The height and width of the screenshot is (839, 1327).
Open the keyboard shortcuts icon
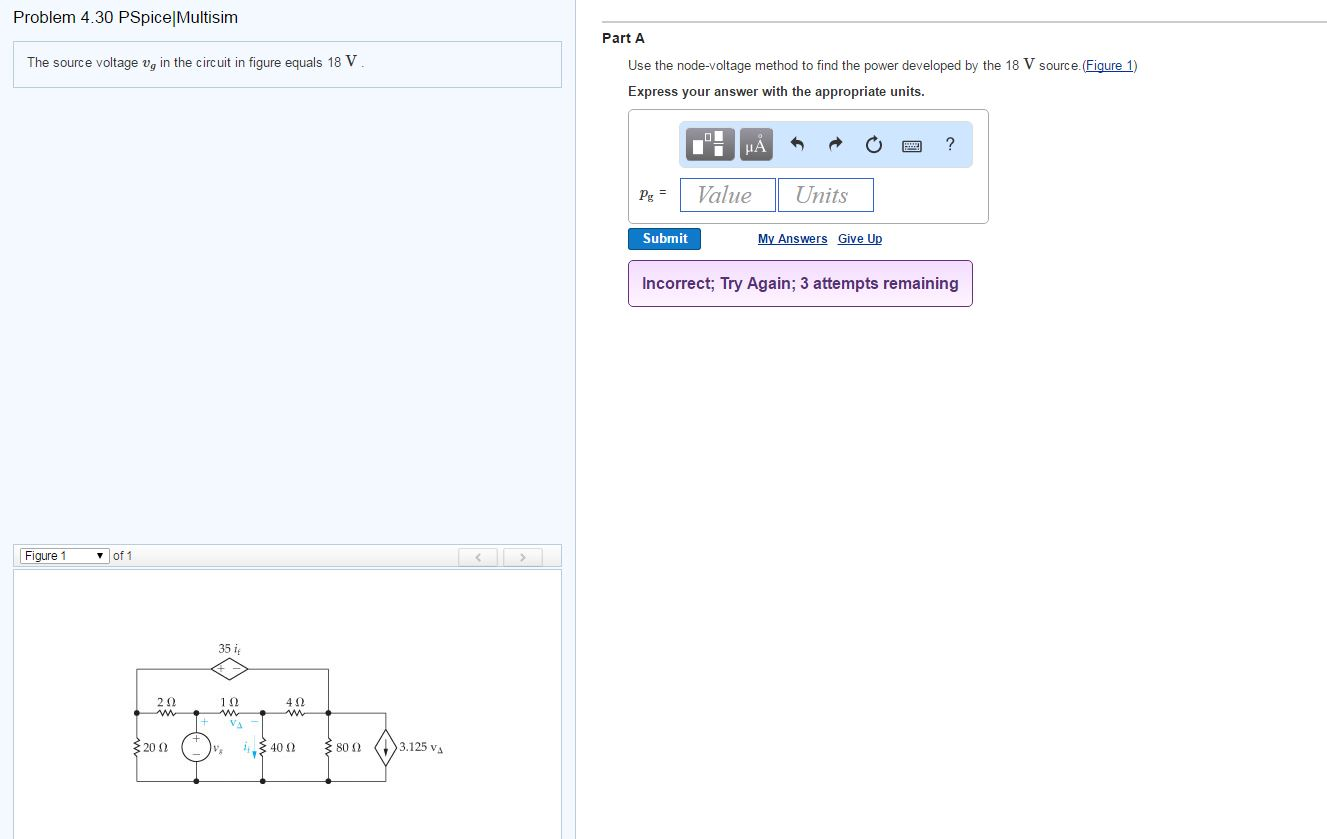(911, 144)
